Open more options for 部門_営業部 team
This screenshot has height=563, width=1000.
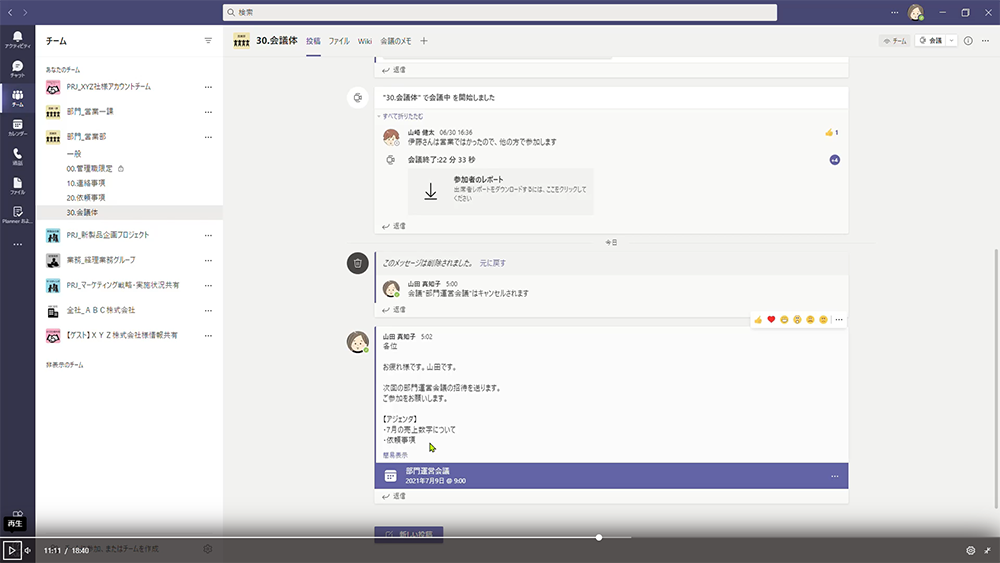tap(208, 136)
